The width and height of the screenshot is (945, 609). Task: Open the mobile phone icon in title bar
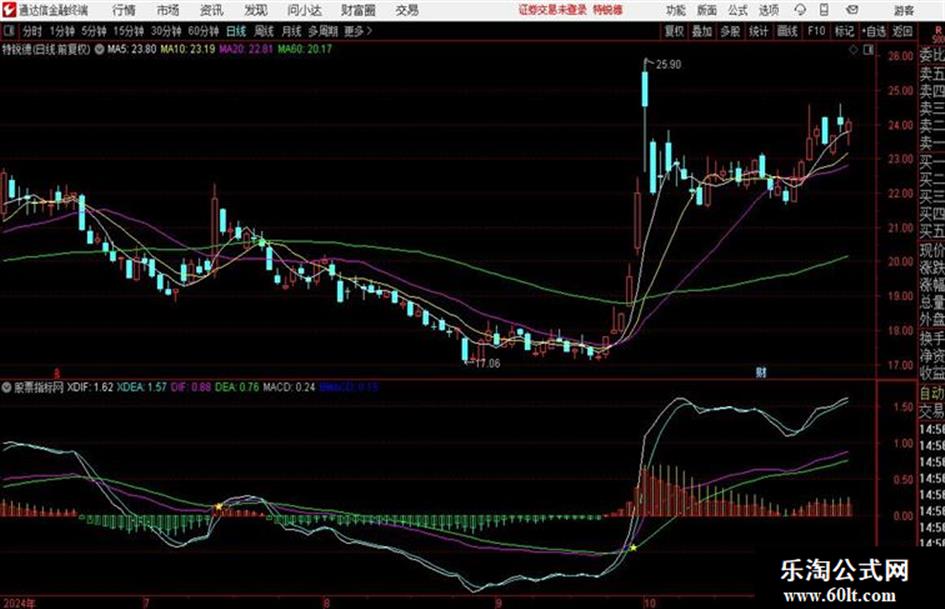click(x=824, y=10)
